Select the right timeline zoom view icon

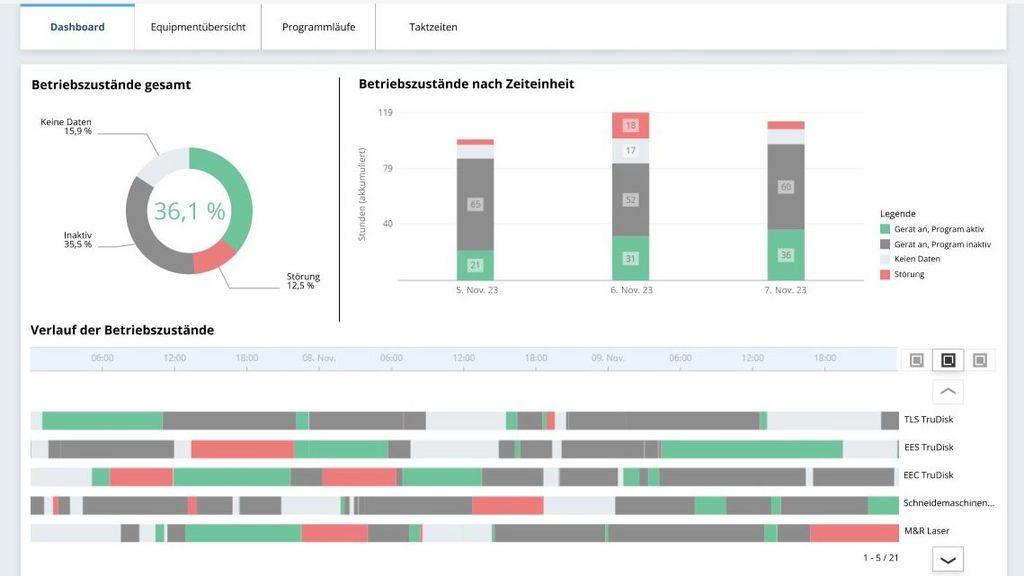(x=980, y=360)
